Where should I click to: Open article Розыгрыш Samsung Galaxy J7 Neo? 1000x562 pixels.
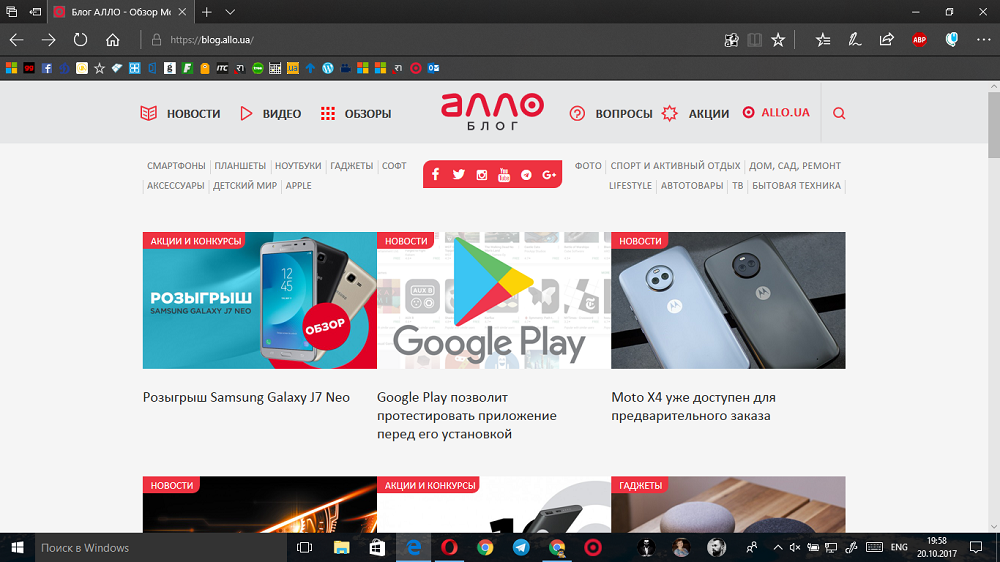[246, 397]
